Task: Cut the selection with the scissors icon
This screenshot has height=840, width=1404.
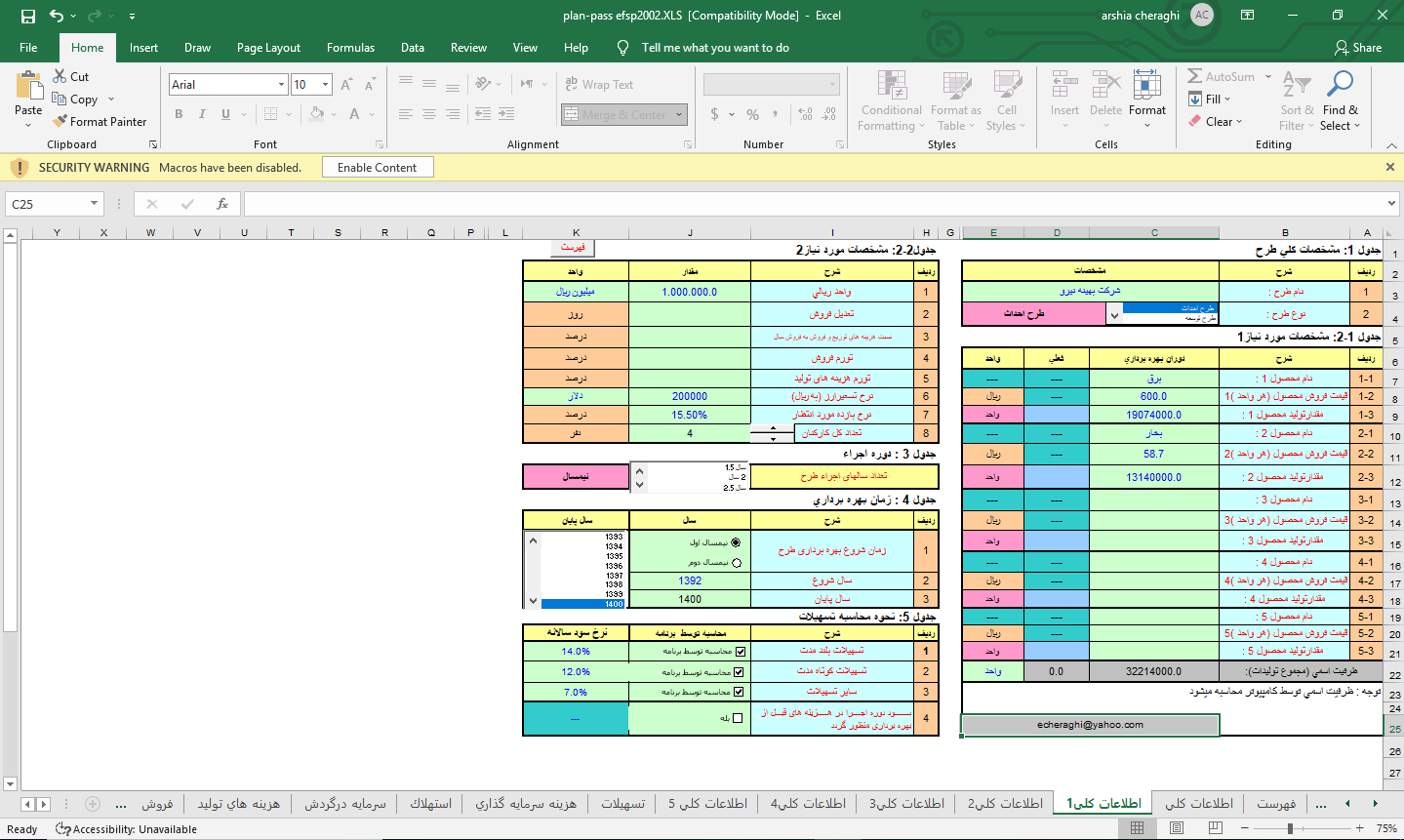Action: tap(60, 76)
